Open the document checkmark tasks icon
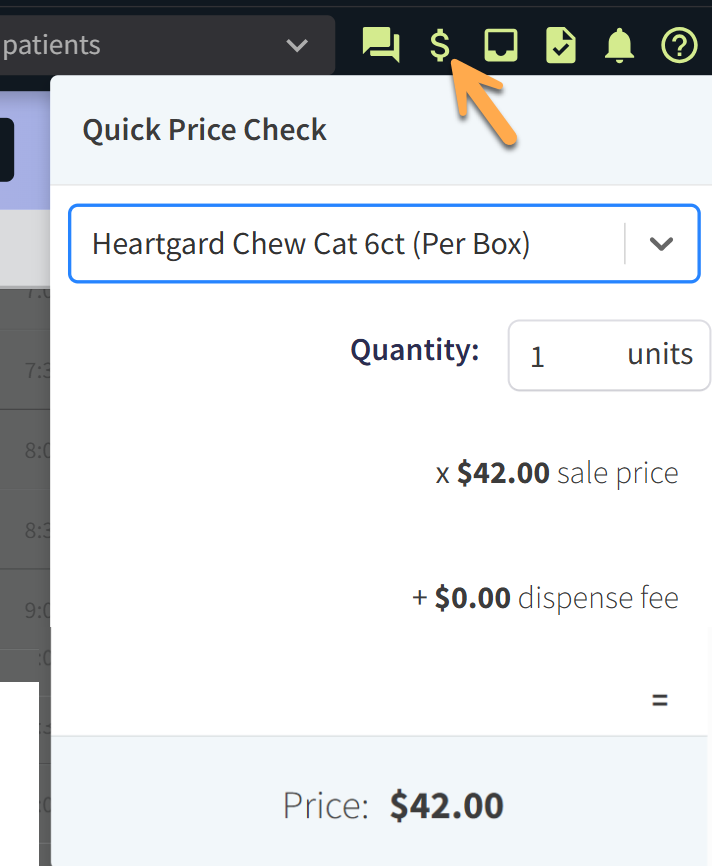This screenshot has height=866, width=712. pyautogui.click(x=560, y=45)
